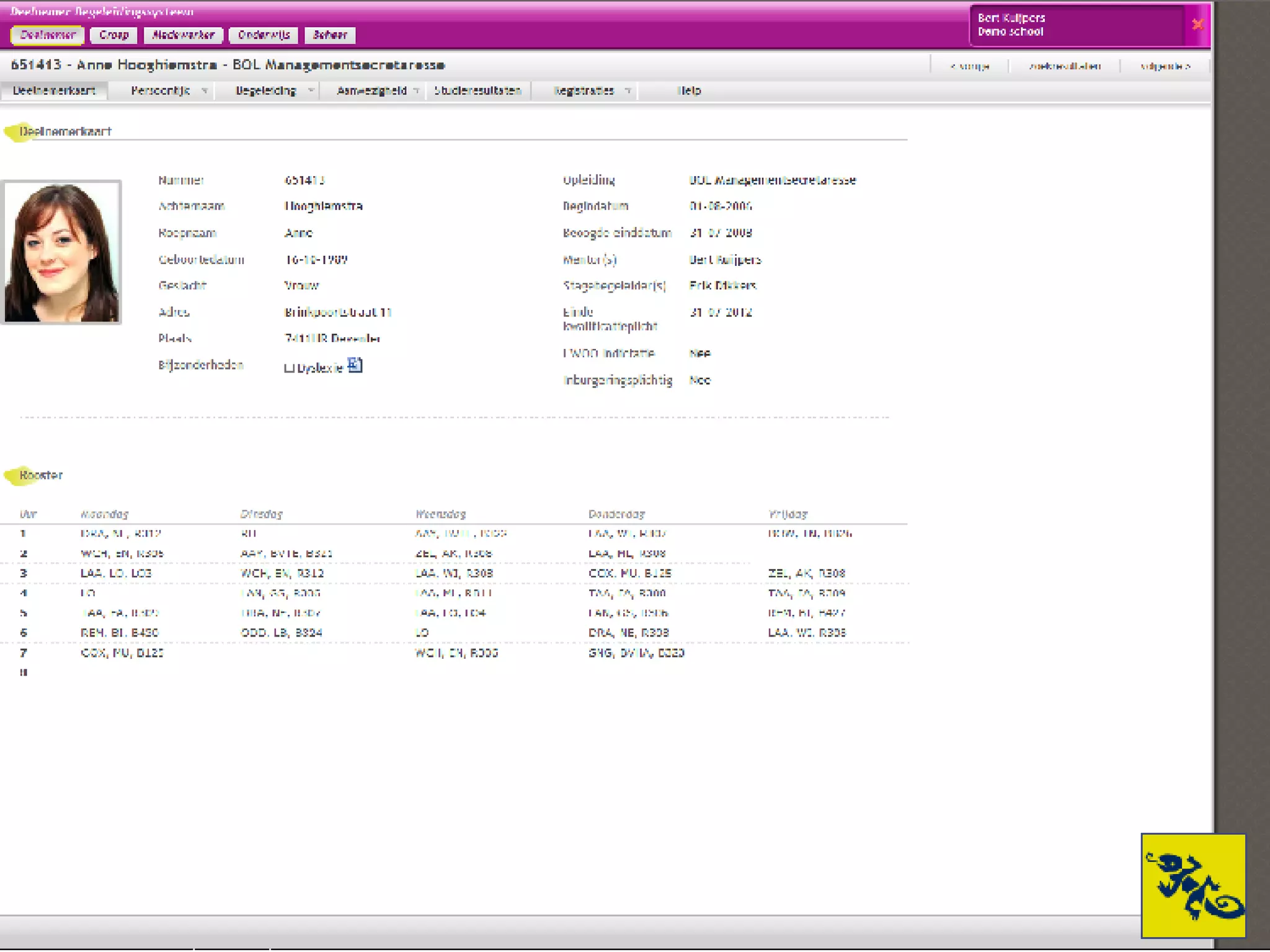Open the Studieresultaten tab
The height and width of the screenshot is (952, 1270).
(477, 91)
